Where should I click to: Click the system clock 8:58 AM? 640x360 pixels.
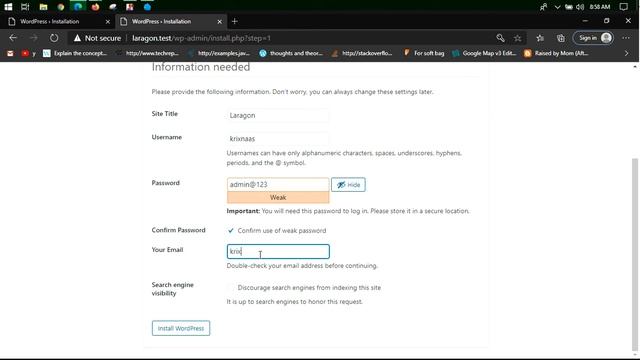600,7
